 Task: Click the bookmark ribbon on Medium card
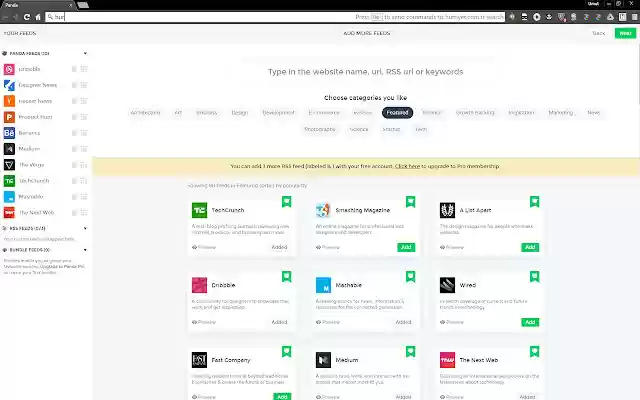pyautogui.click(x=410, y=351)
